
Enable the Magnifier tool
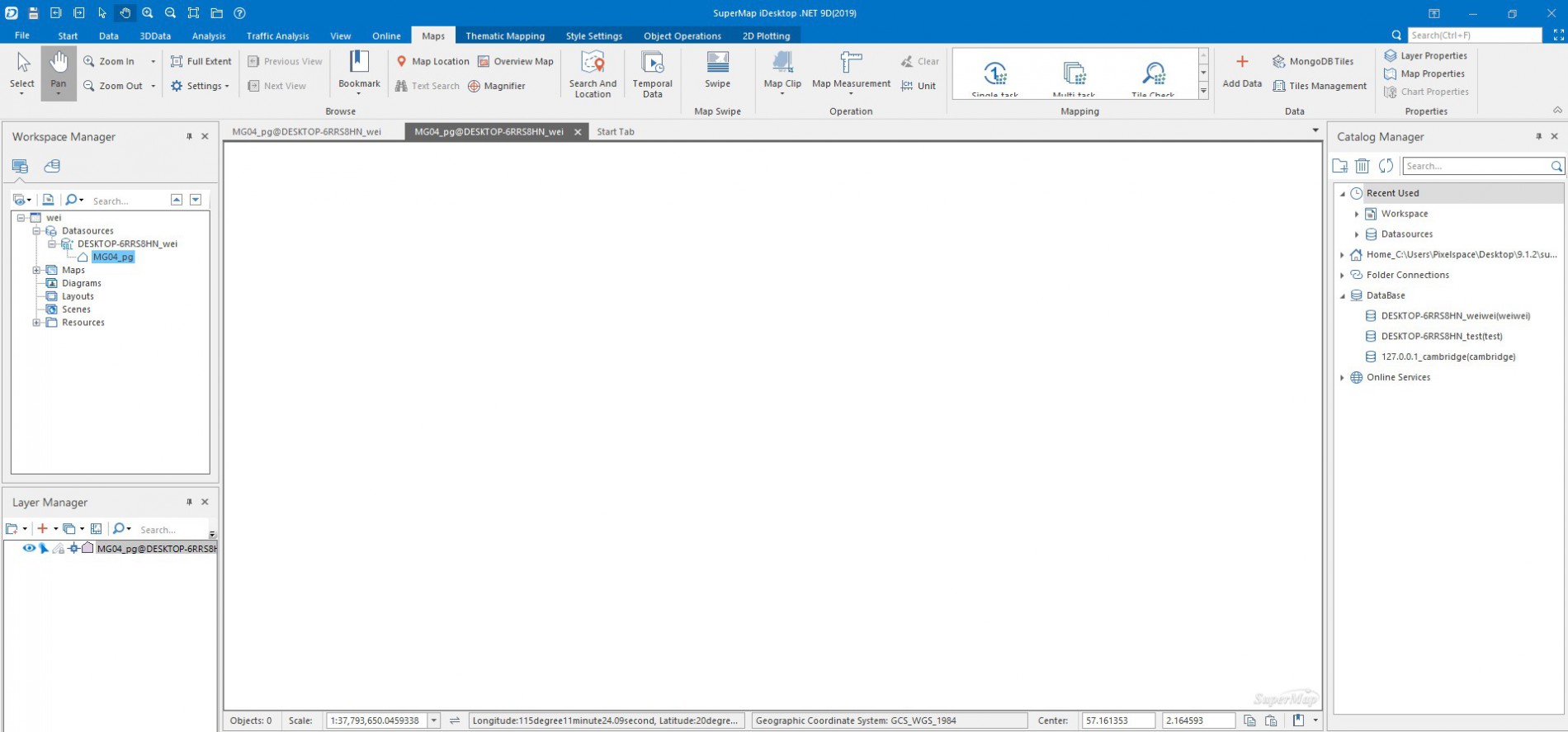pos(497,86)
